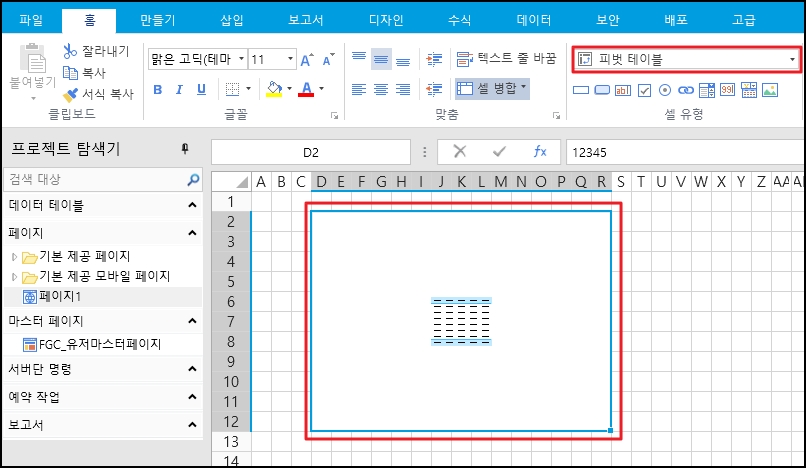This screenshot has height=468, width=806.
Task: Select the checkbox cell type icon
Action: tap(645, 90)
